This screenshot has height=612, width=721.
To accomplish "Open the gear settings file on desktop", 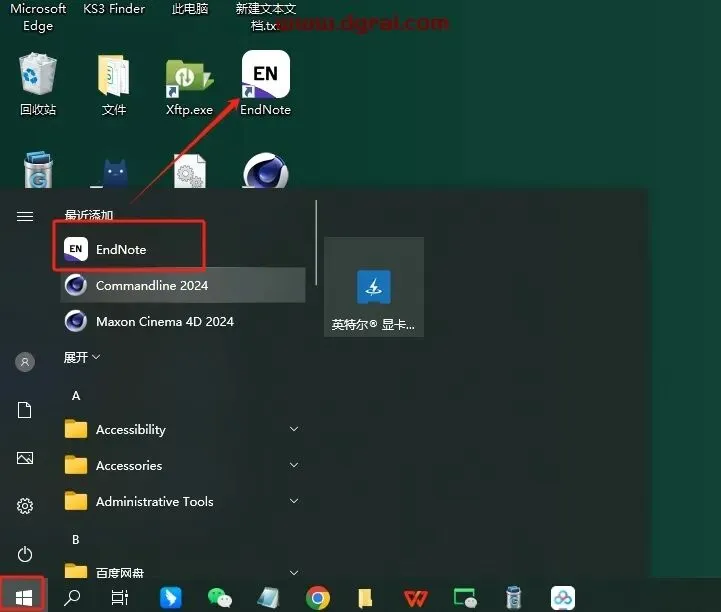I will point(189,171).
